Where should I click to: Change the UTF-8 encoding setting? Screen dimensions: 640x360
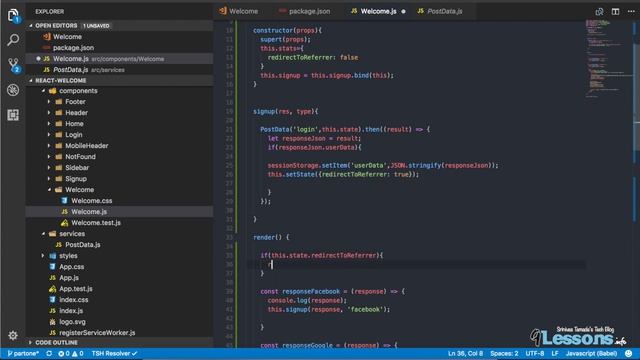[534, 353]
